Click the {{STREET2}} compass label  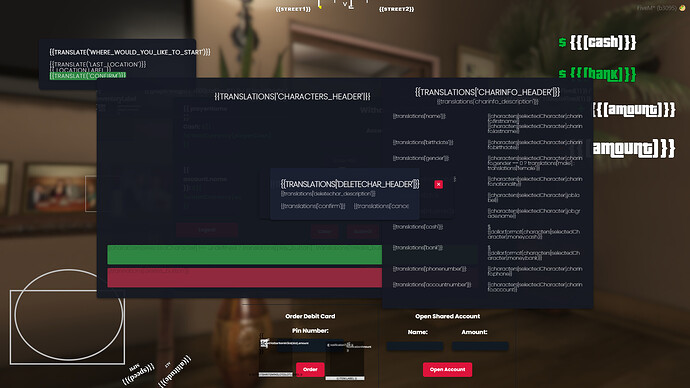coord(396,9)
